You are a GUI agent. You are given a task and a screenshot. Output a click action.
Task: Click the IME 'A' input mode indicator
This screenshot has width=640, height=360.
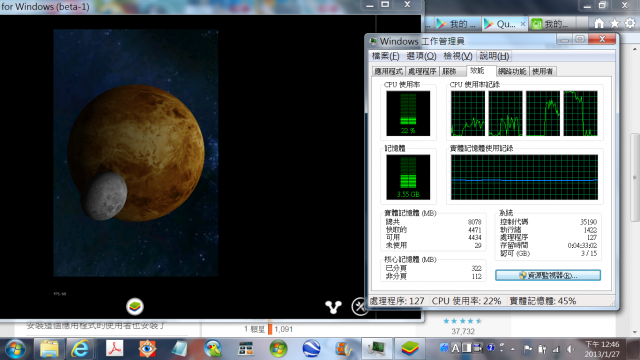coord(456,348)
